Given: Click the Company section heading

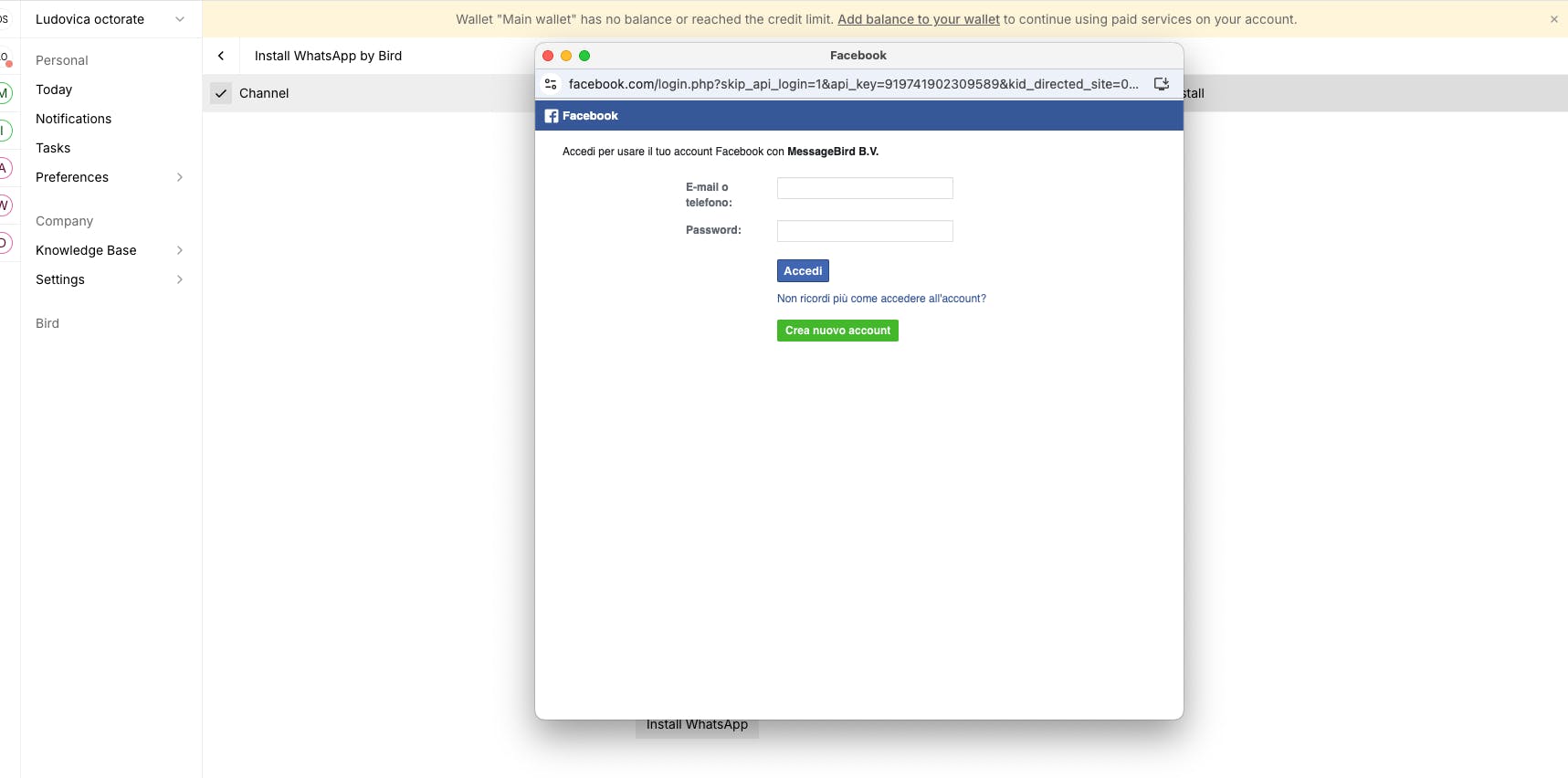Looking at the screenshot, I should click(x=64, y=221).
